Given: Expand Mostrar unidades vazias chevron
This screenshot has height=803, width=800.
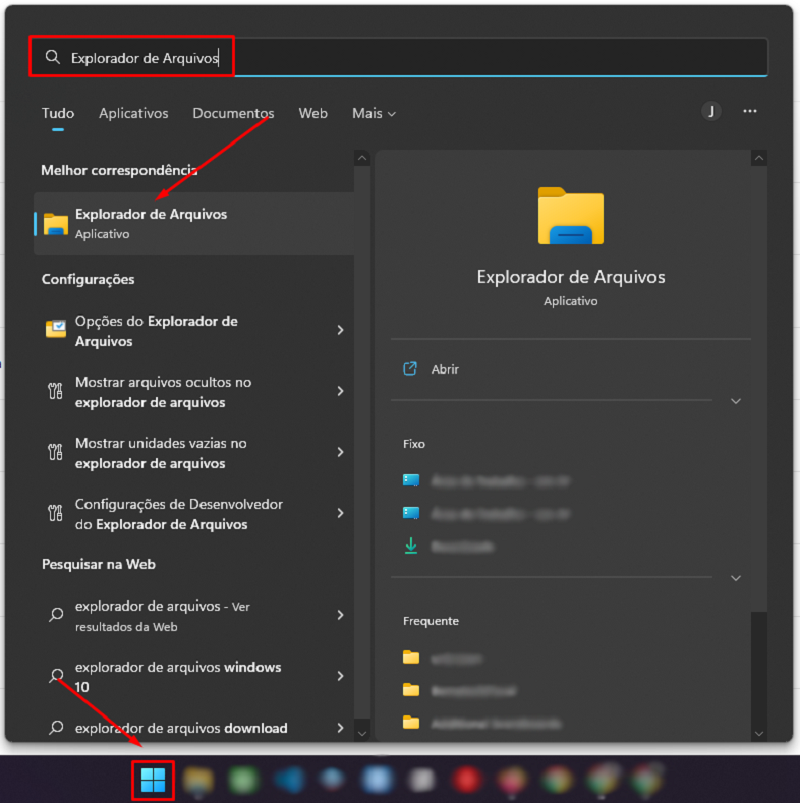Looking at the screenshot, I should 341,452.
